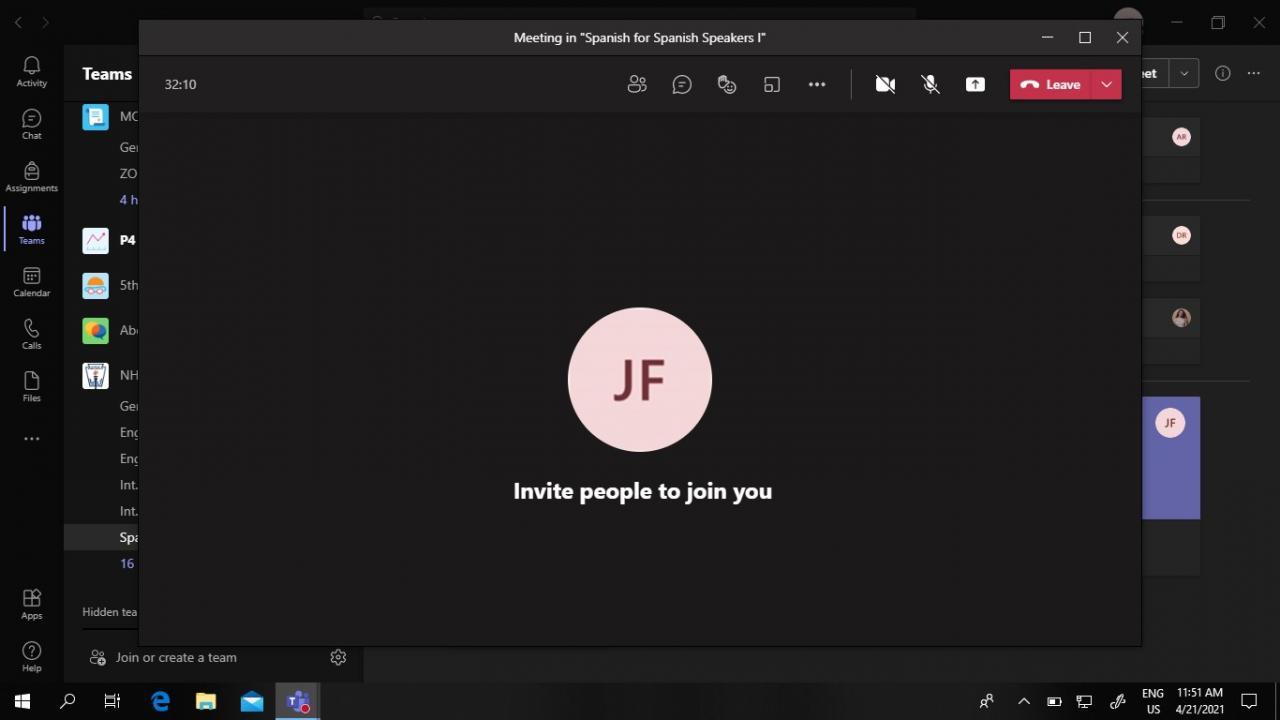This screenshot has height=720, width=1280.
Task: Select the Abc team colorful icon
Action: [95, 330]
